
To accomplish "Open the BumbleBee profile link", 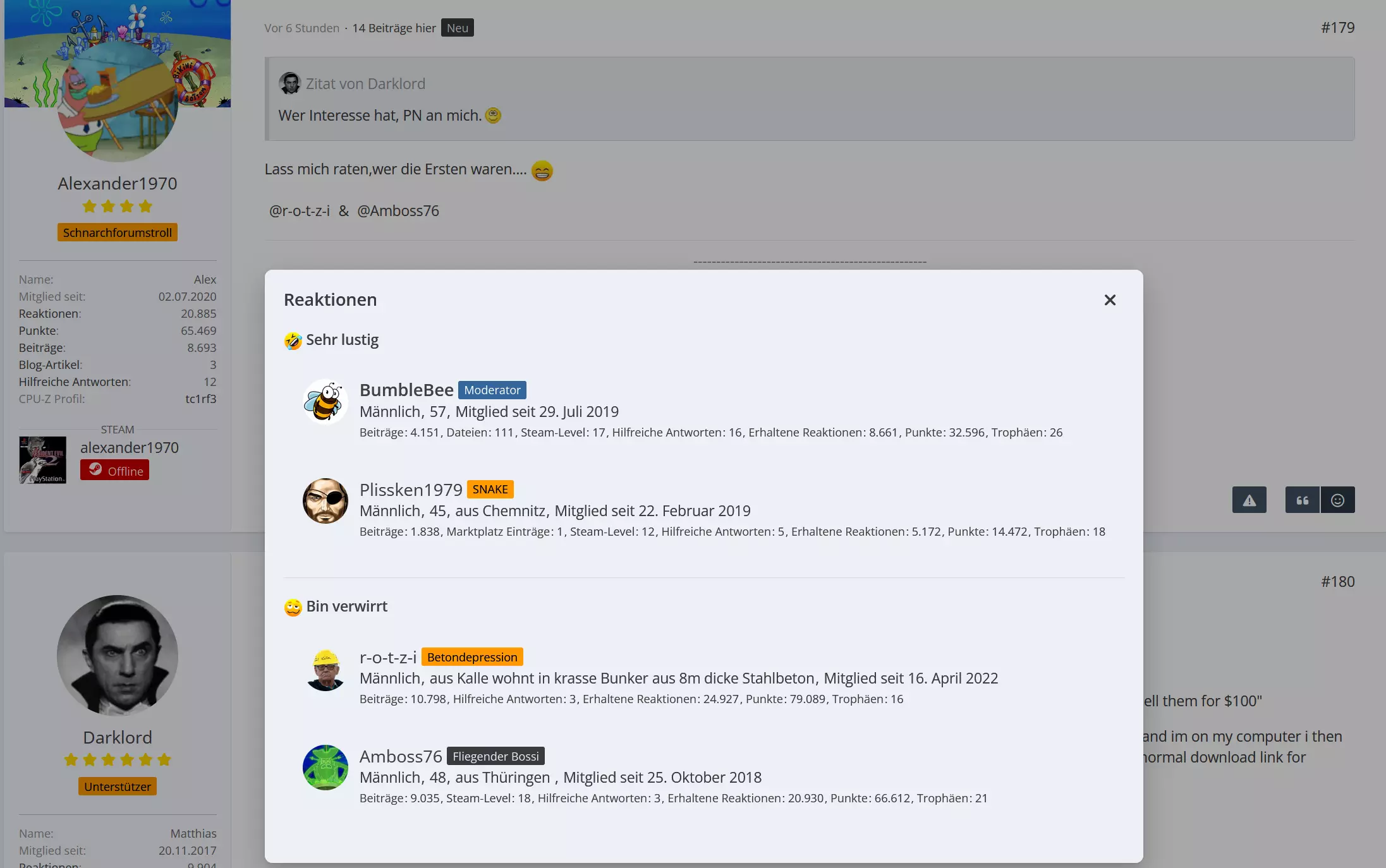I will (x=406, y=390).
